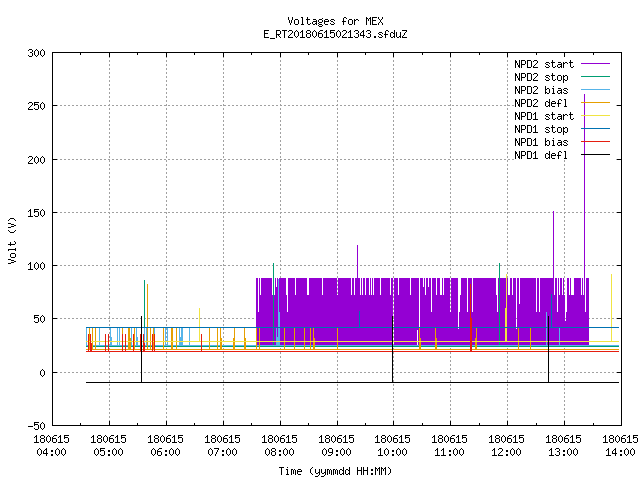
Task: Click the orange NPD2 defl legend line
Action: tap(596, 102)
